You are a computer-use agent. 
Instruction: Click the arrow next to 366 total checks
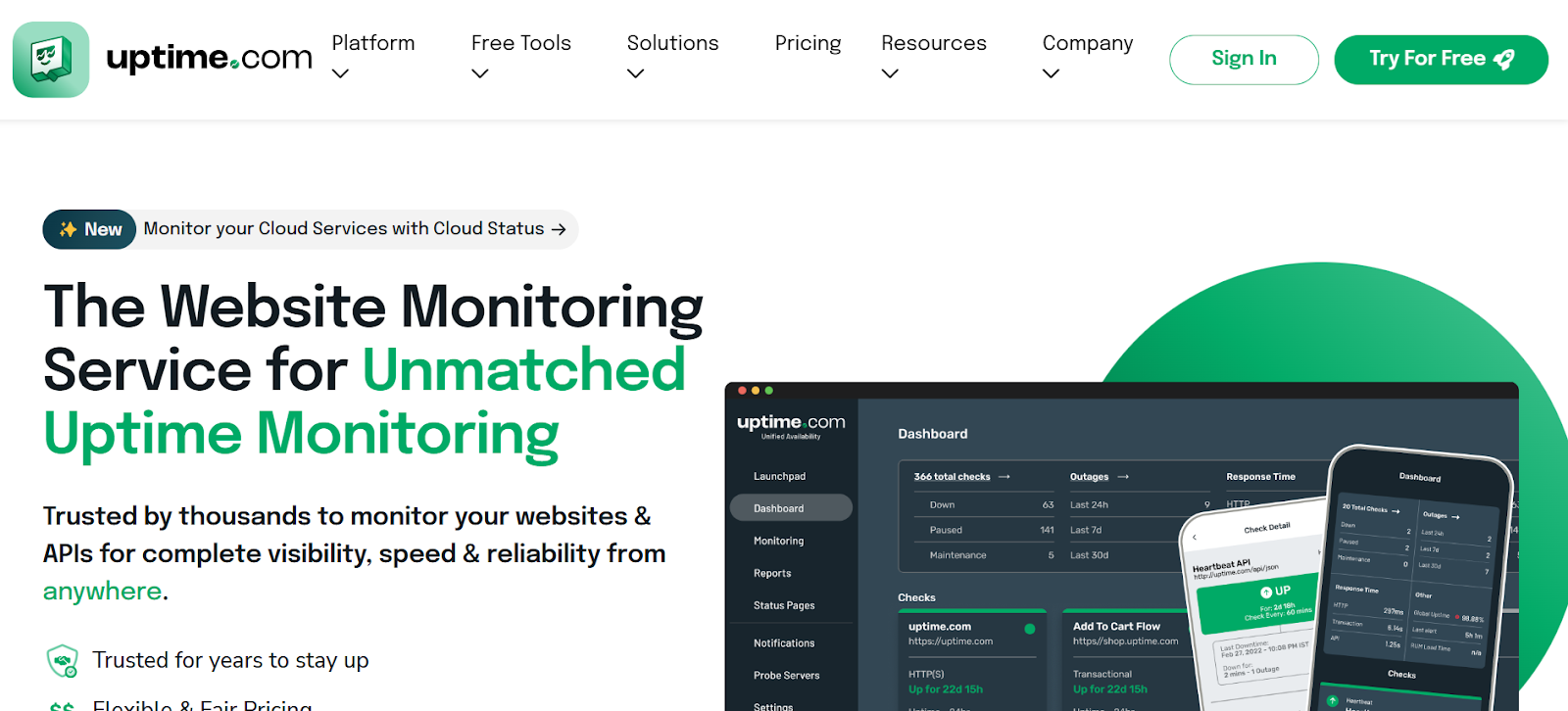1004,477
